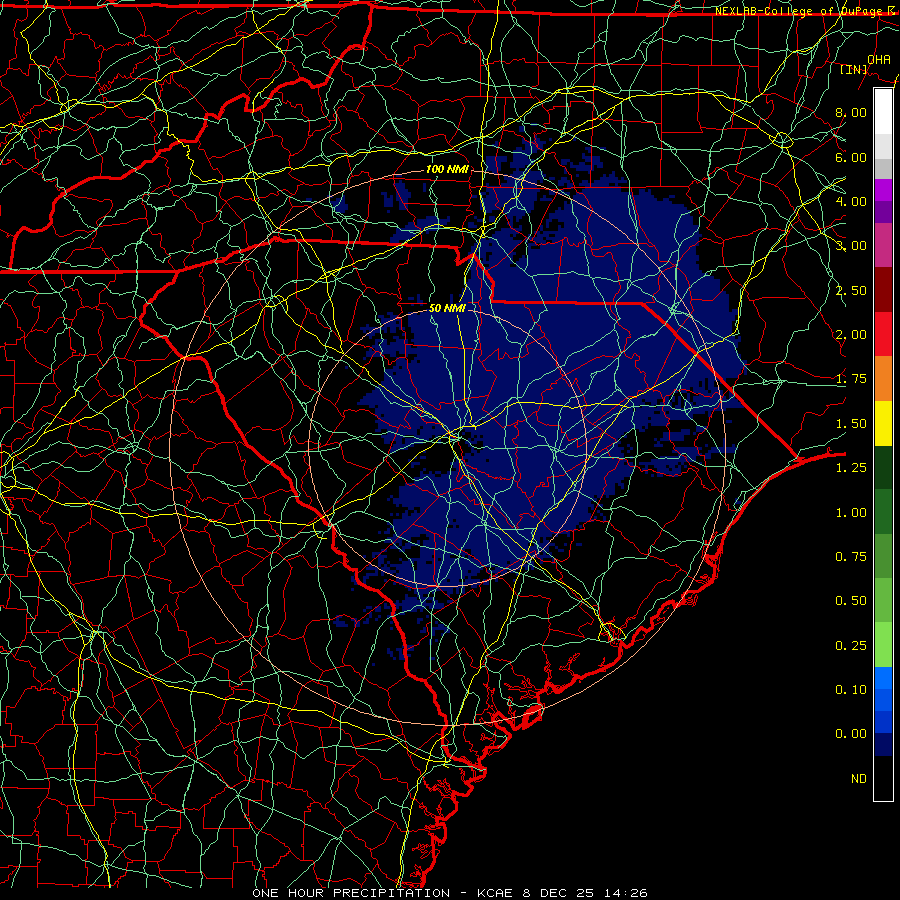This screenshot has height=900, width=900.
Task: Click the 2.50 legend value
Action: pyautogui.click(x=851, y=290)
